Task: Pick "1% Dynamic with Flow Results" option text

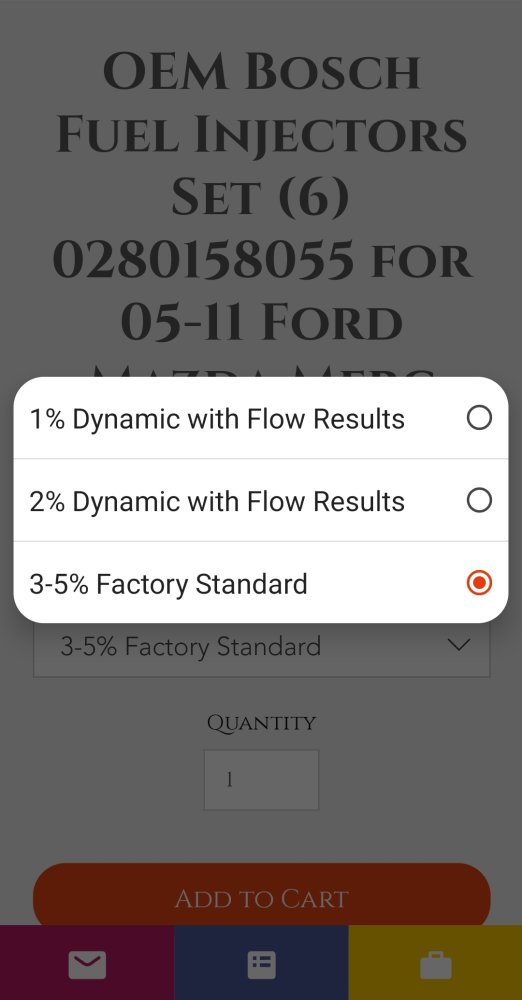Action: pyautogui.click(x=217, y=419)
